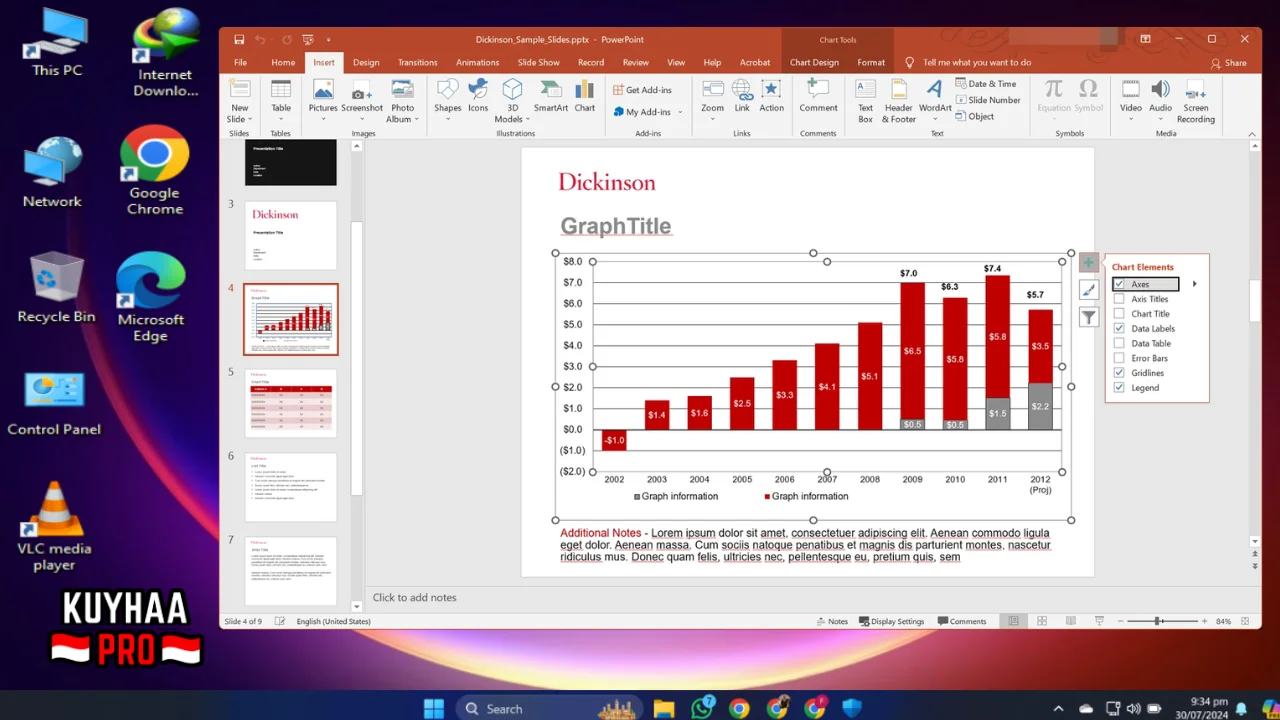Click the Save icon in title bar

click(x=239, y=39)
